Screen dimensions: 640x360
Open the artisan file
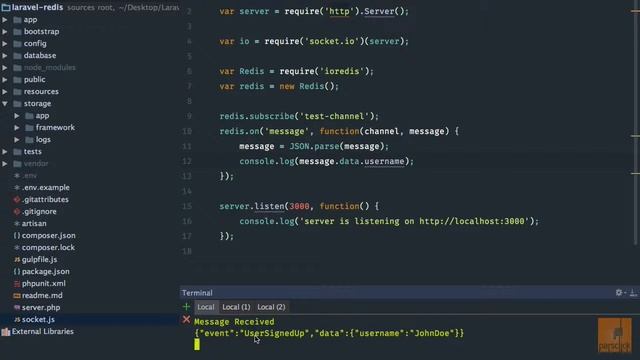(34, 224)
